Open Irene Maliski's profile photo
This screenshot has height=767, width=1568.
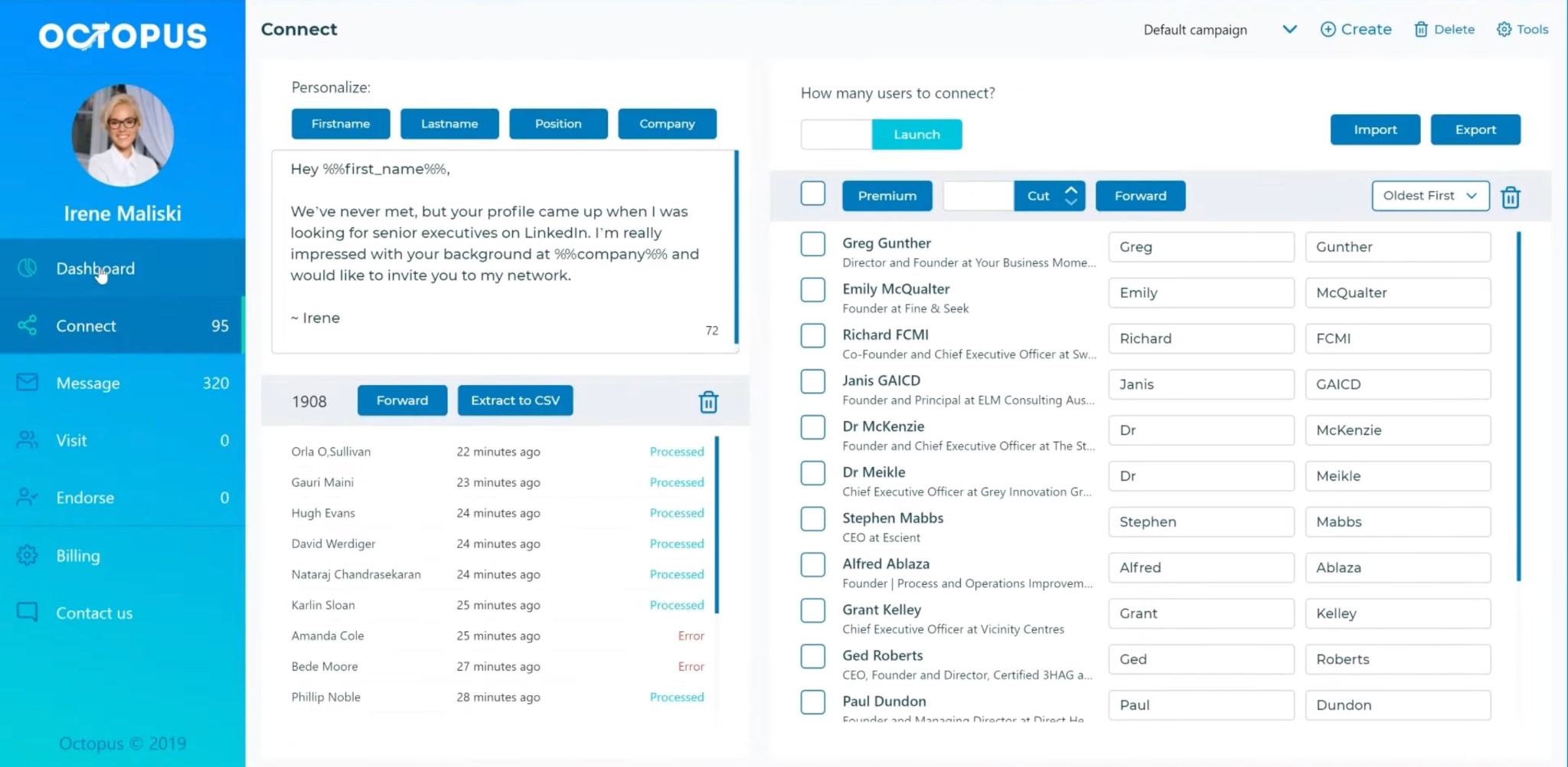[122, 135]
